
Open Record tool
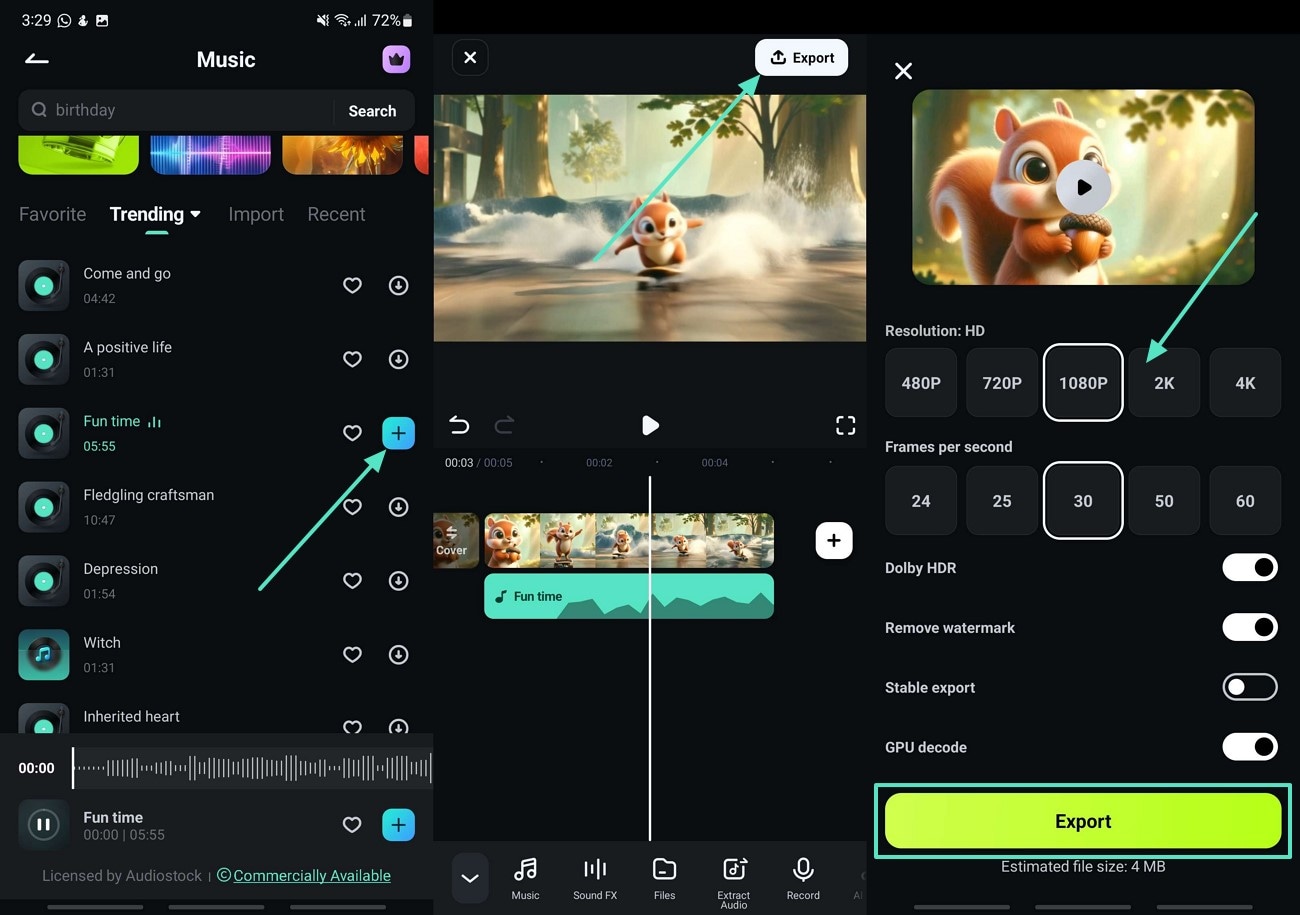coord(803,879)
